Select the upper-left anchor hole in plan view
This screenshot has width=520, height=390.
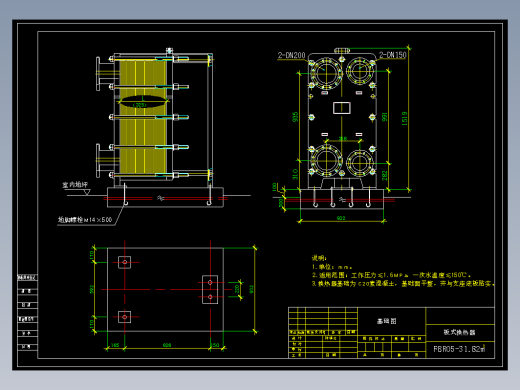point(124,262)
